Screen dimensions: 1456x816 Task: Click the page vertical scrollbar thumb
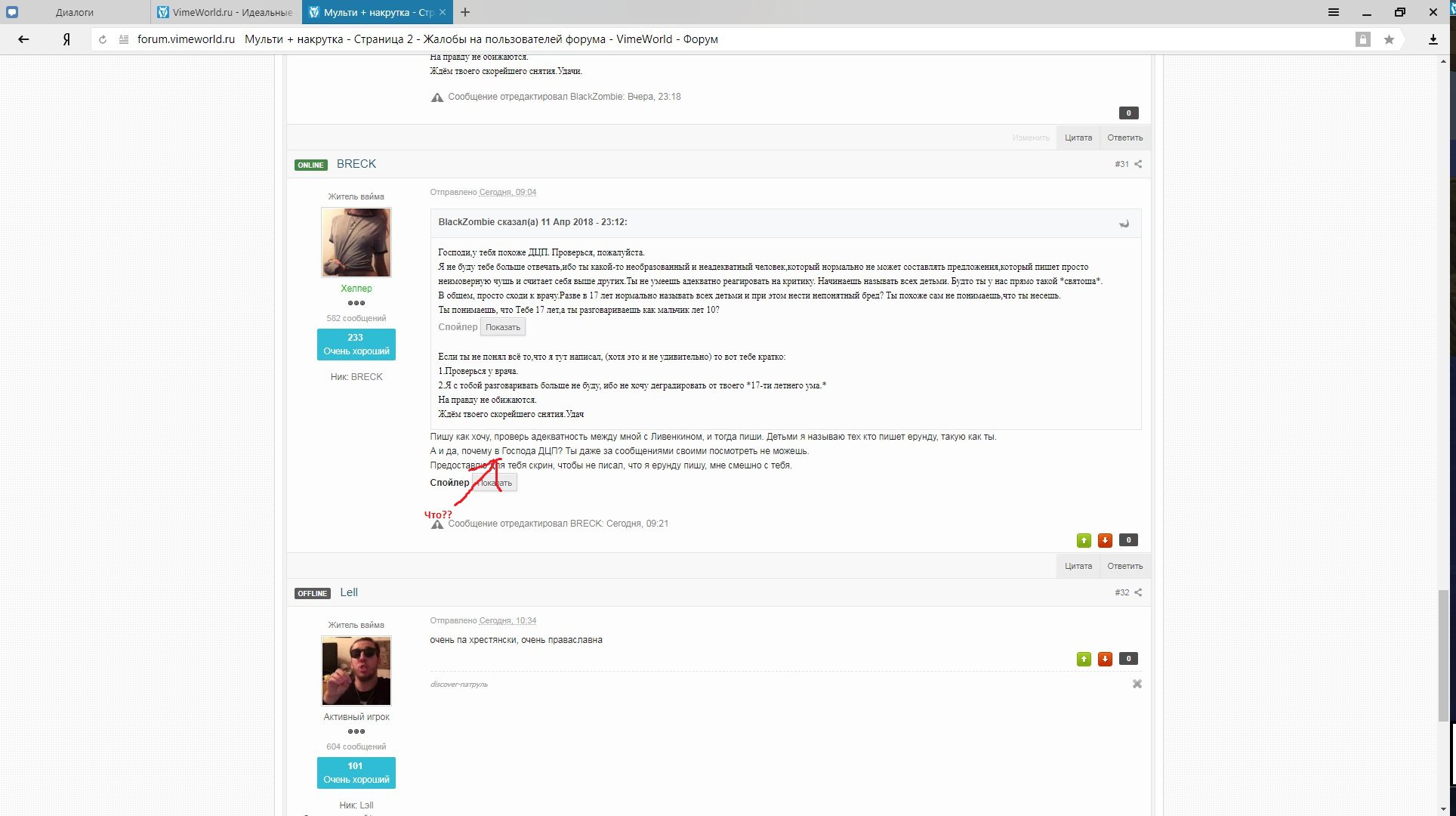coord(1443,655)
